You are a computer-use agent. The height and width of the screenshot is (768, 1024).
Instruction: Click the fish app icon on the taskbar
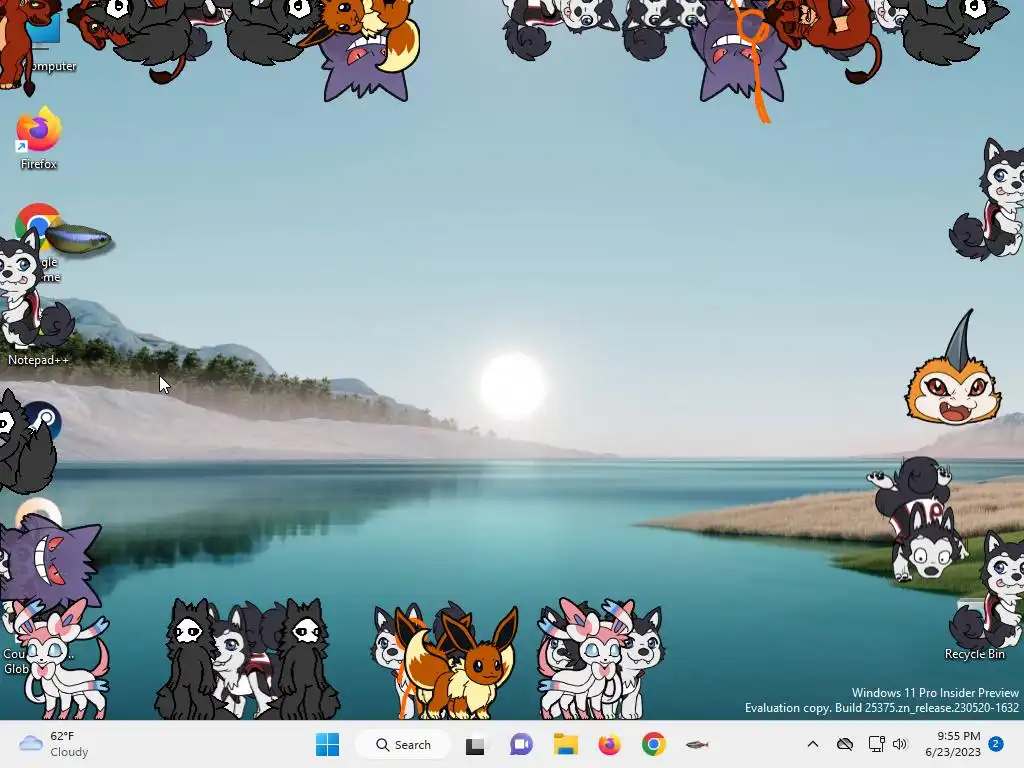697,744
